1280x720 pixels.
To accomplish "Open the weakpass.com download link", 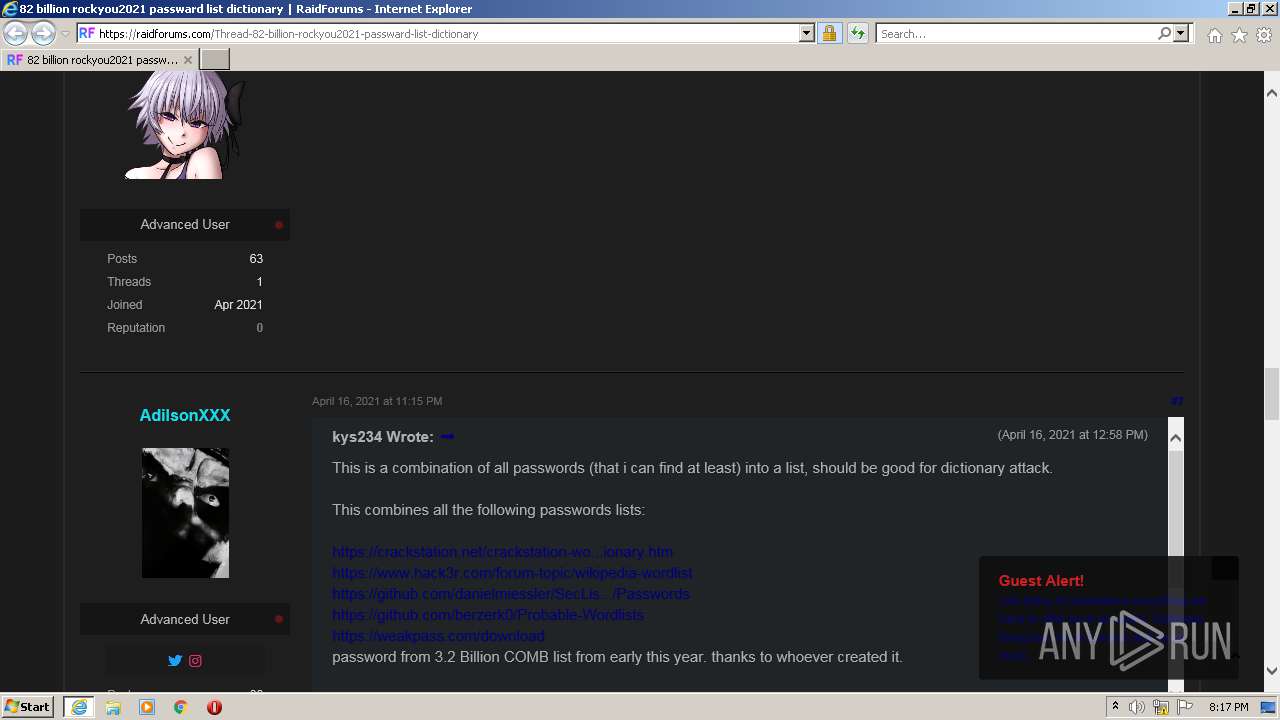I will pyautogui.click(x=438, y=636).
